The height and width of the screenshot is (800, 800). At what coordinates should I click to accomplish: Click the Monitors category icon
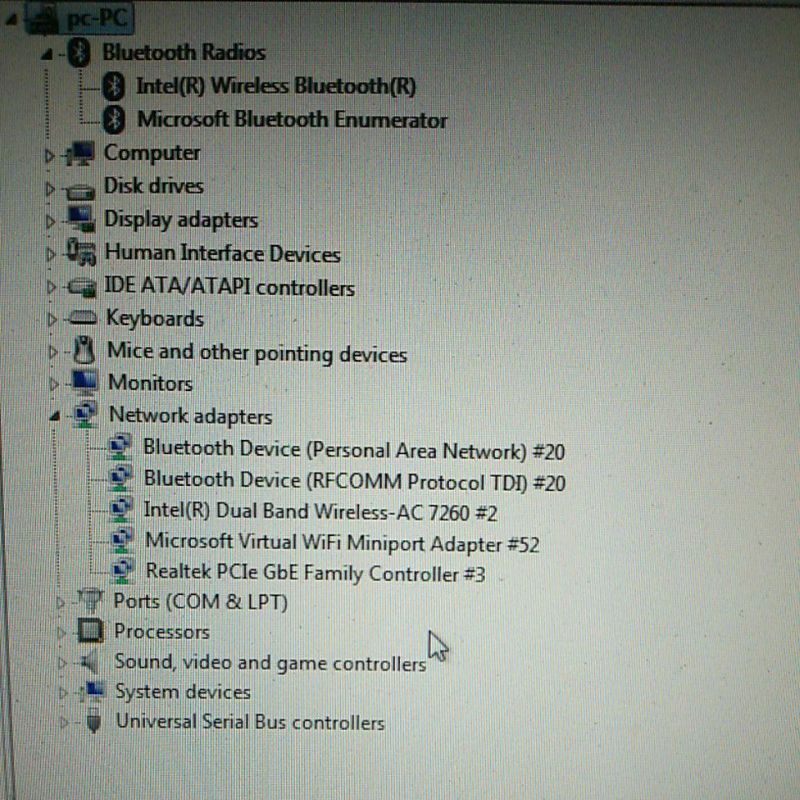[x=84, y=383]
